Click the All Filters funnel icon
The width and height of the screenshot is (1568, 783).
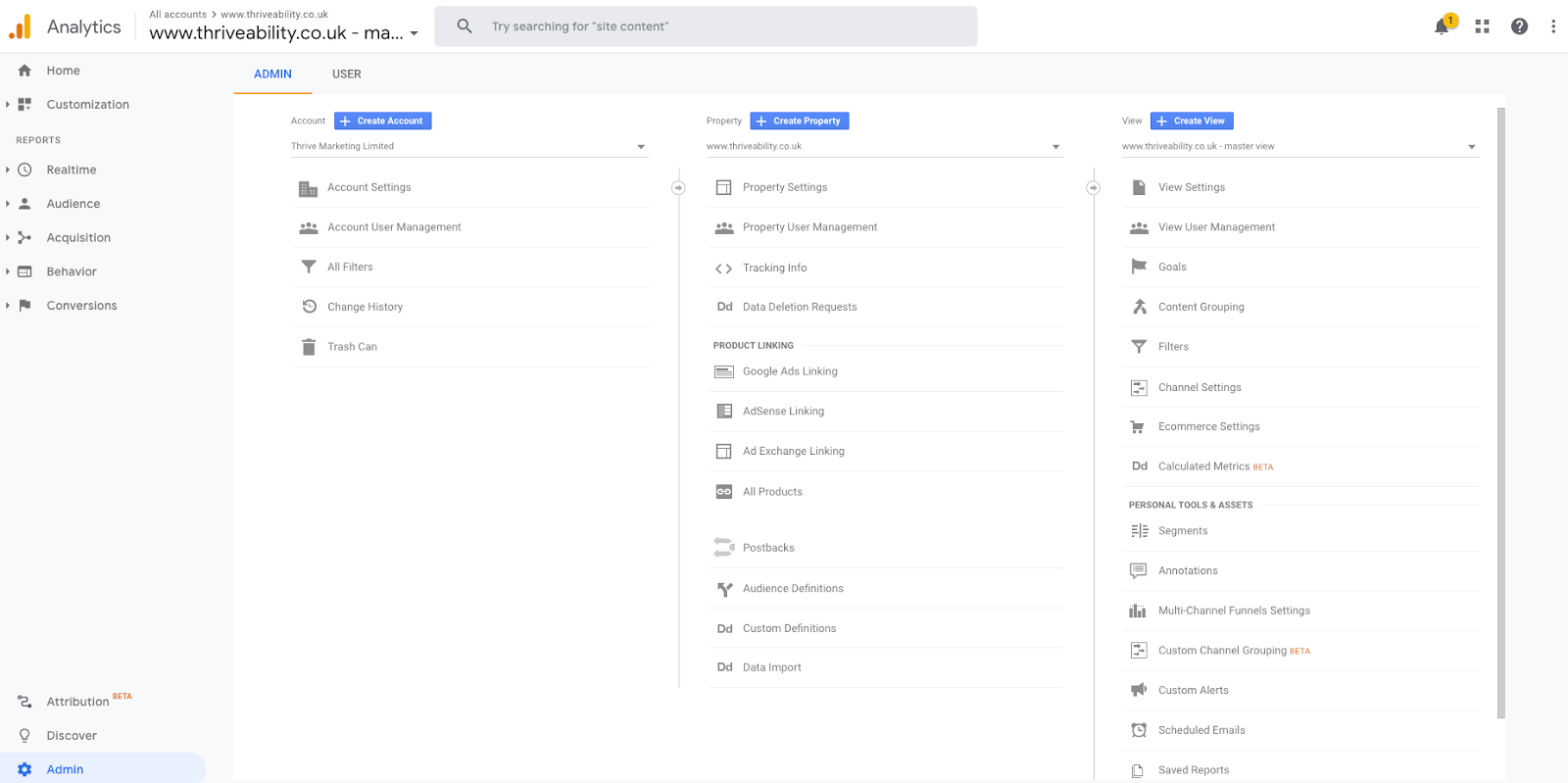tap(309, 267)
